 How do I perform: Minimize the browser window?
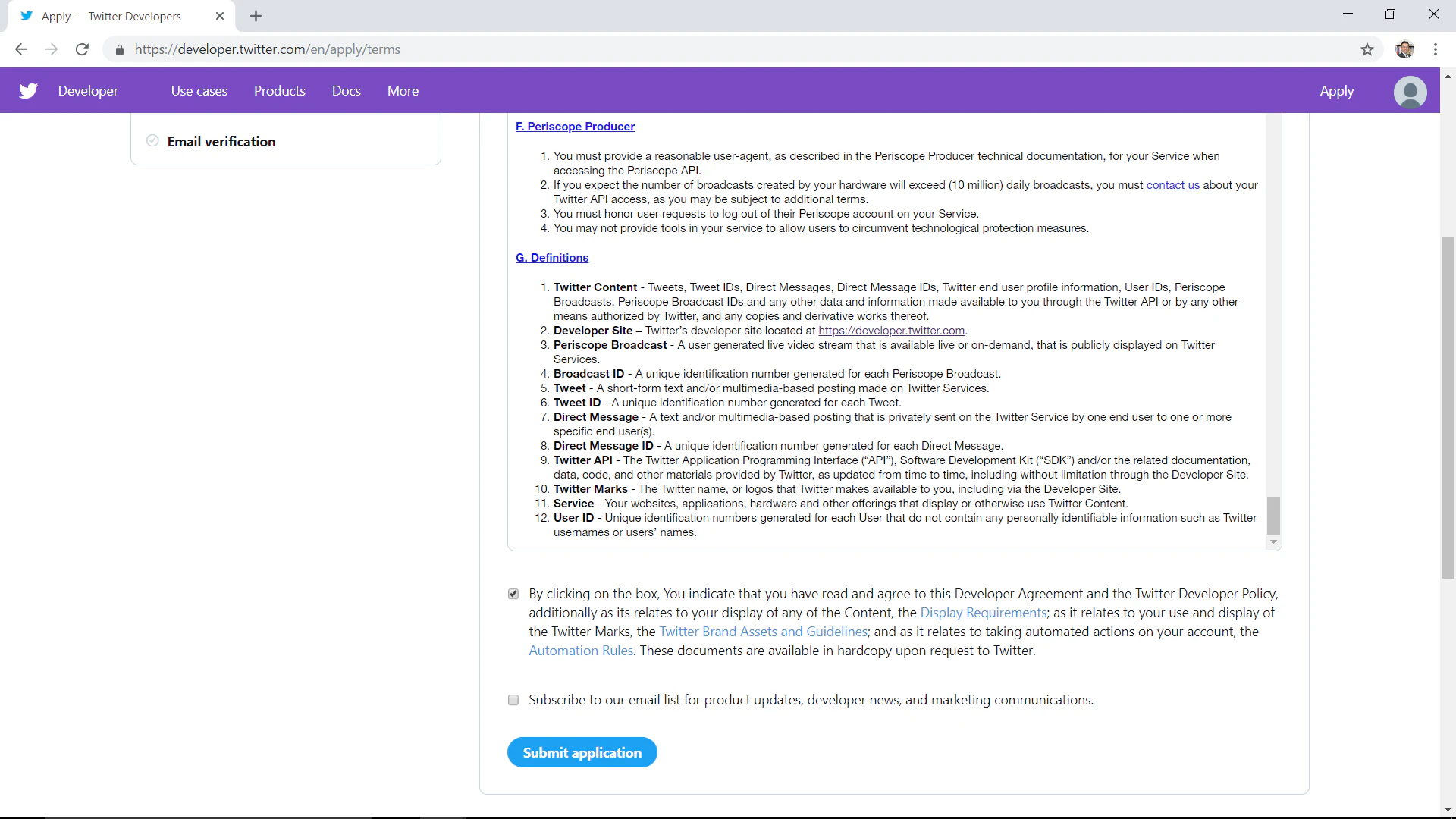1348,14
